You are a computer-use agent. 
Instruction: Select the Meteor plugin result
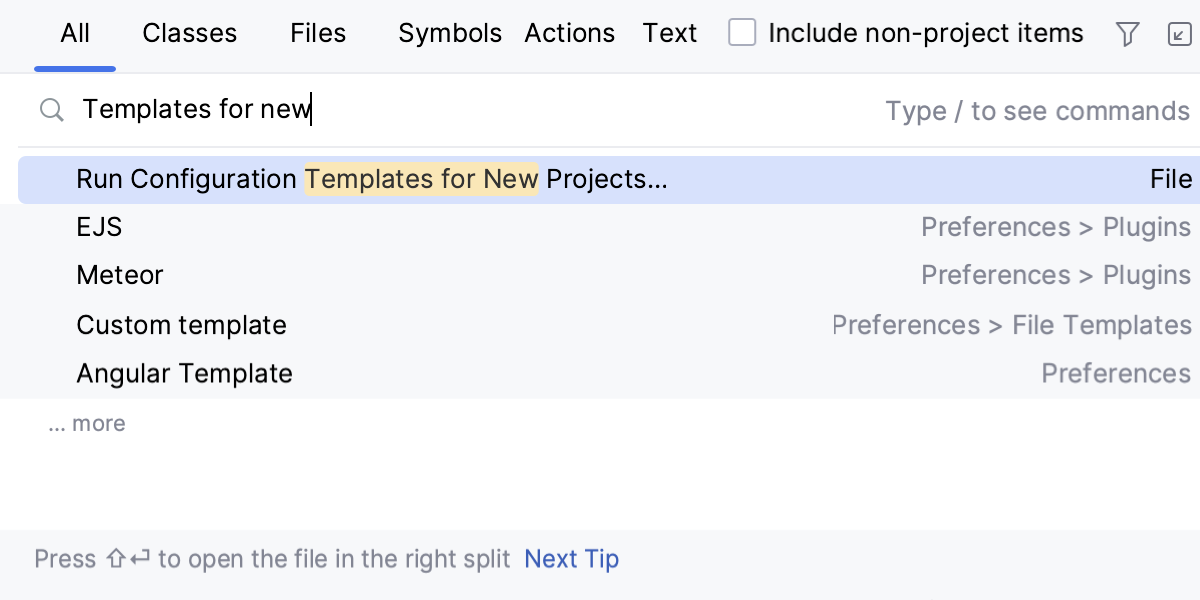[120, 275]
